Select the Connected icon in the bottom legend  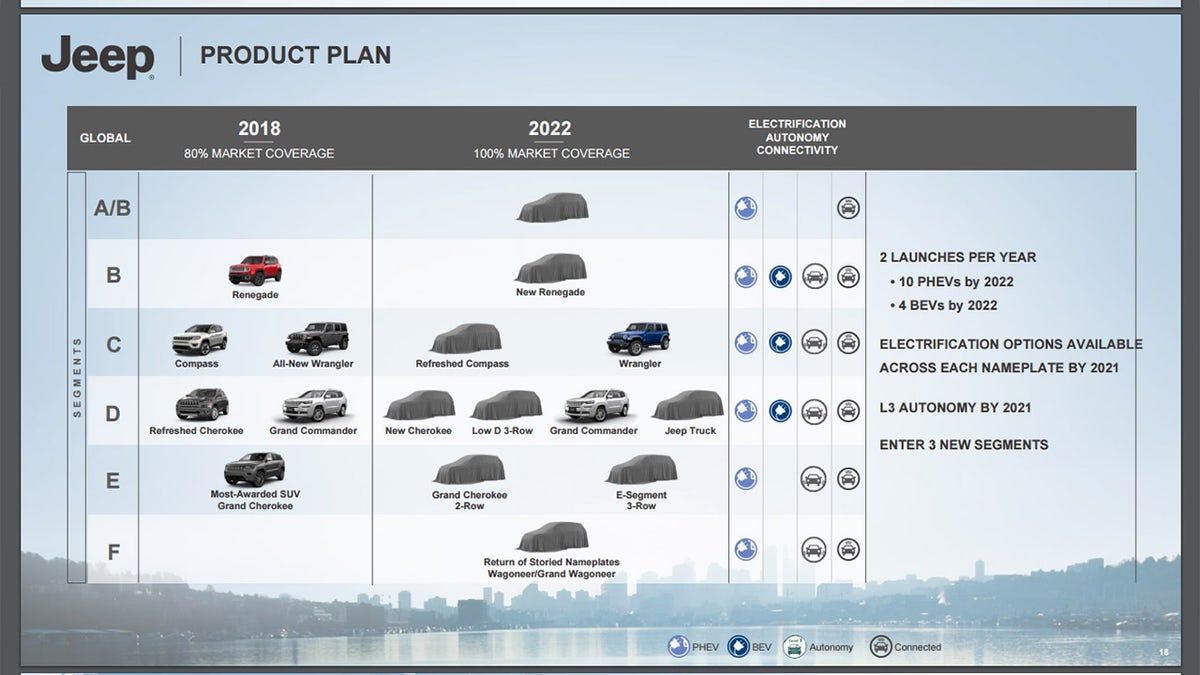(x=881, y=646)
